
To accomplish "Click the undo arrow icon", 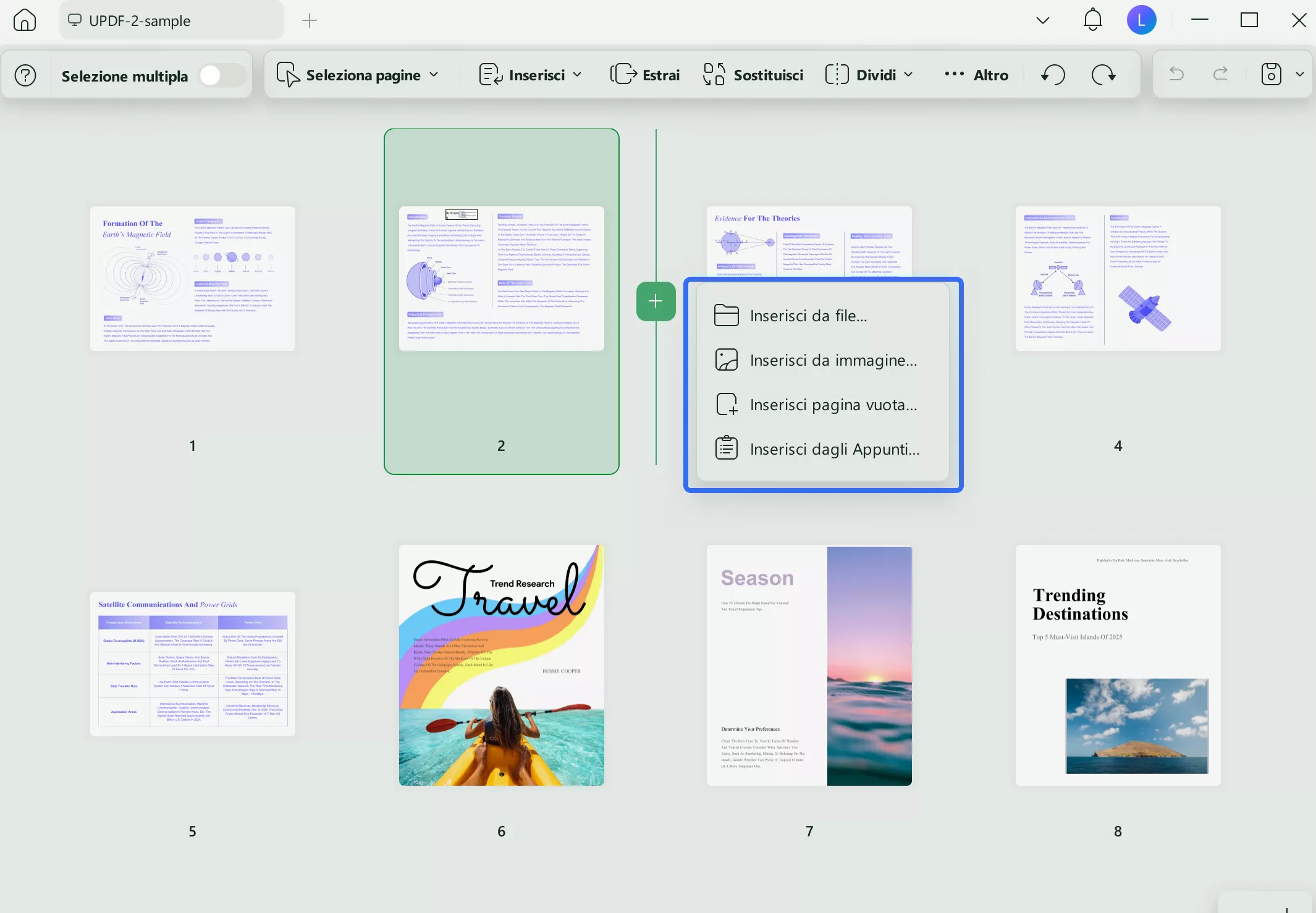I will [1176, 75].
